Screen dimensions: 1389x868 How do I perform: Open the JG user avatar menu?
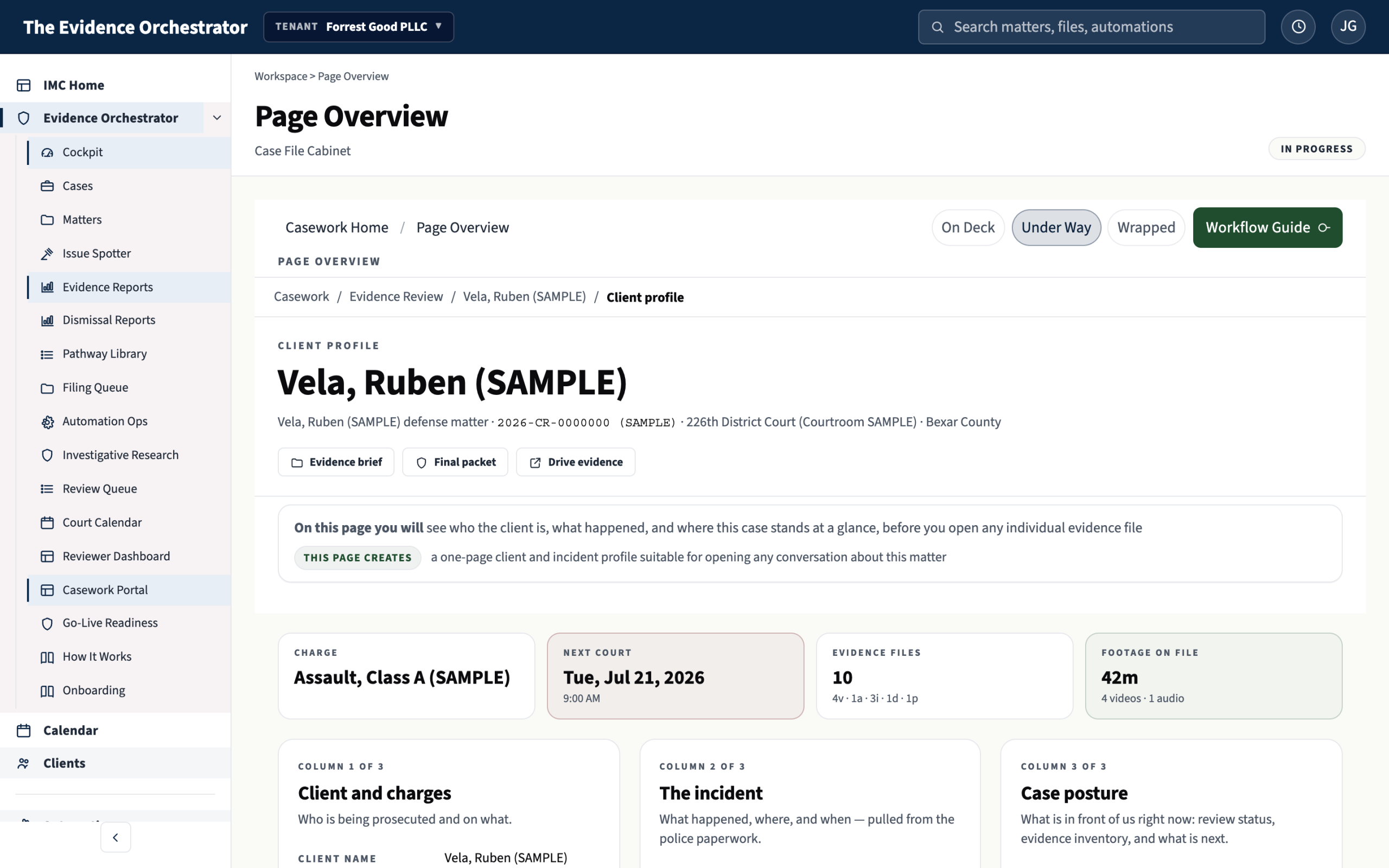1348,27
